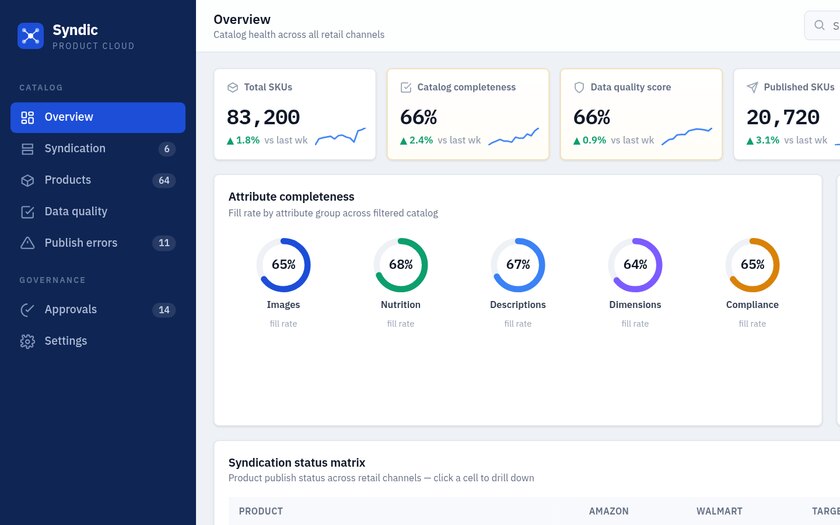840x525 pixels.
Task: Click the PRODUCT column header
Action: [261, 511]
